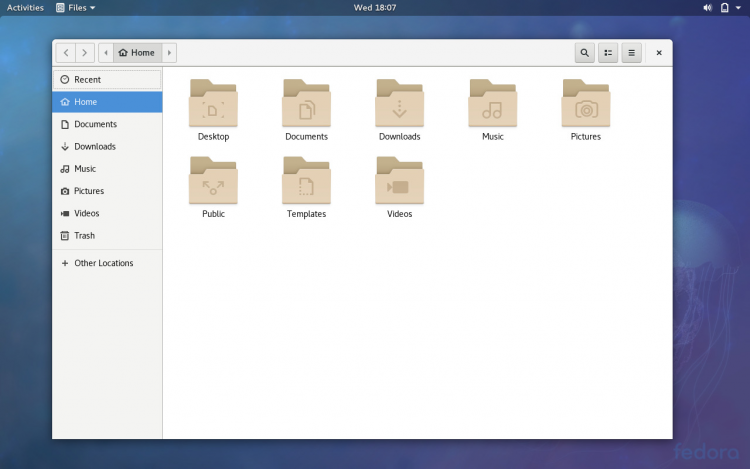
Task: Open the Pictures folder icon
Action: click(x=585, y=104)
